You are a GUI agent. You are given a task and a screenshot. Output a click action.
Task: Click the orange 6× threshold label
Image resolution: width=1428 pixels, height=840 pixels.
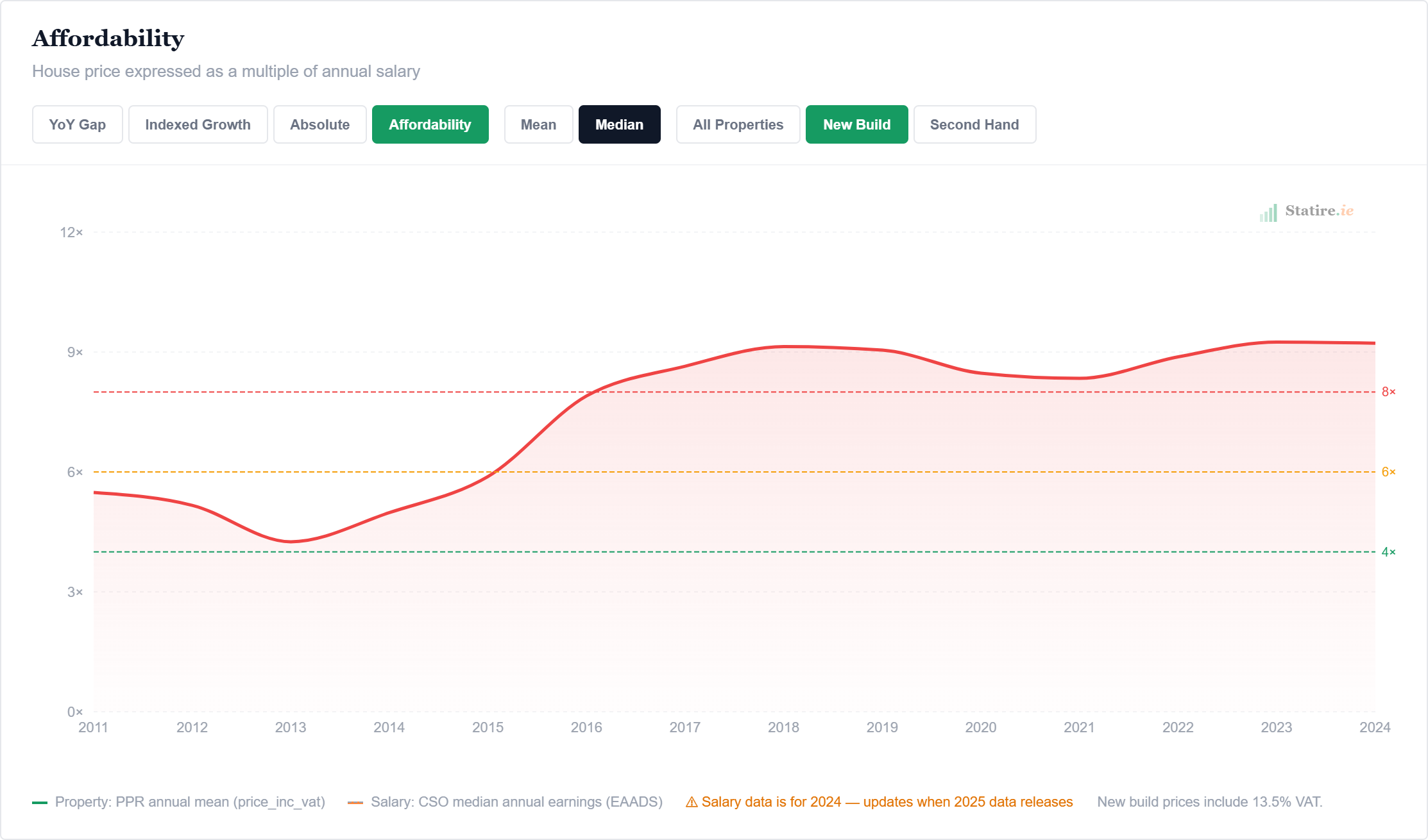(1388, 472)
